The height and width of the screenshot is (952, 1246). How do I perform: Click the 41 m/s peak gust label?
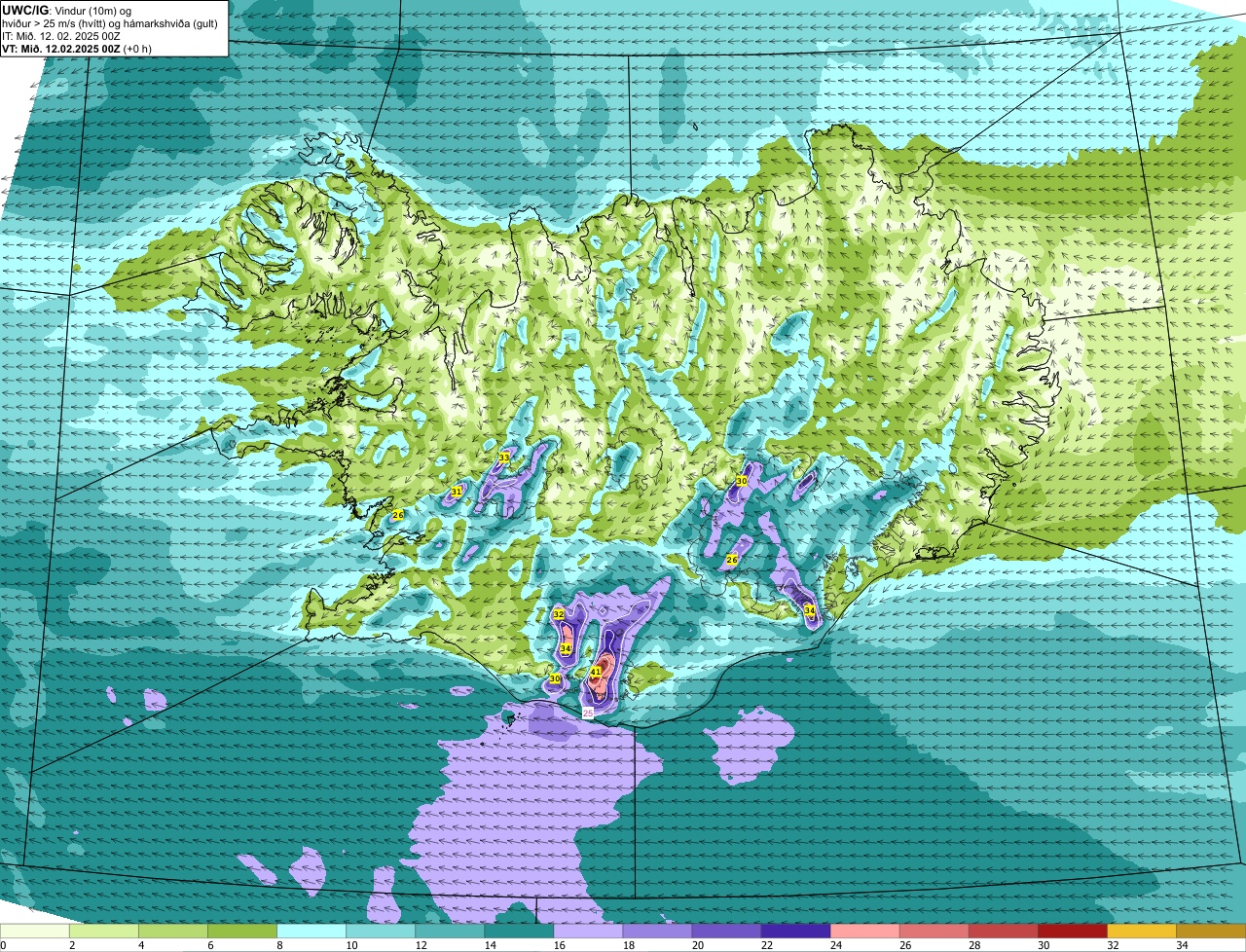(596, 672)
